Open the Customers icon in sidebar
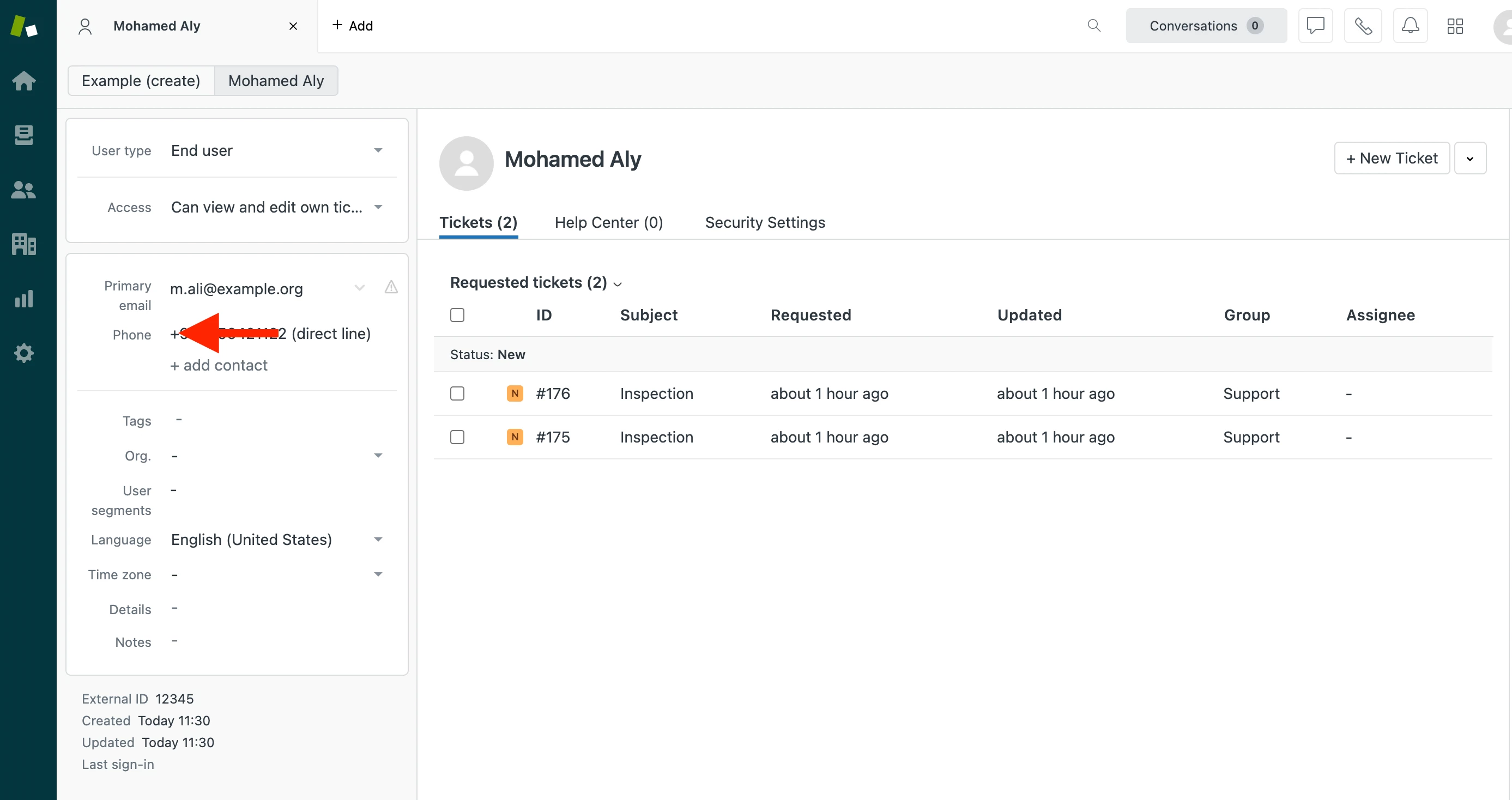This screenshot has height=800, width=1512. (24, 190)
